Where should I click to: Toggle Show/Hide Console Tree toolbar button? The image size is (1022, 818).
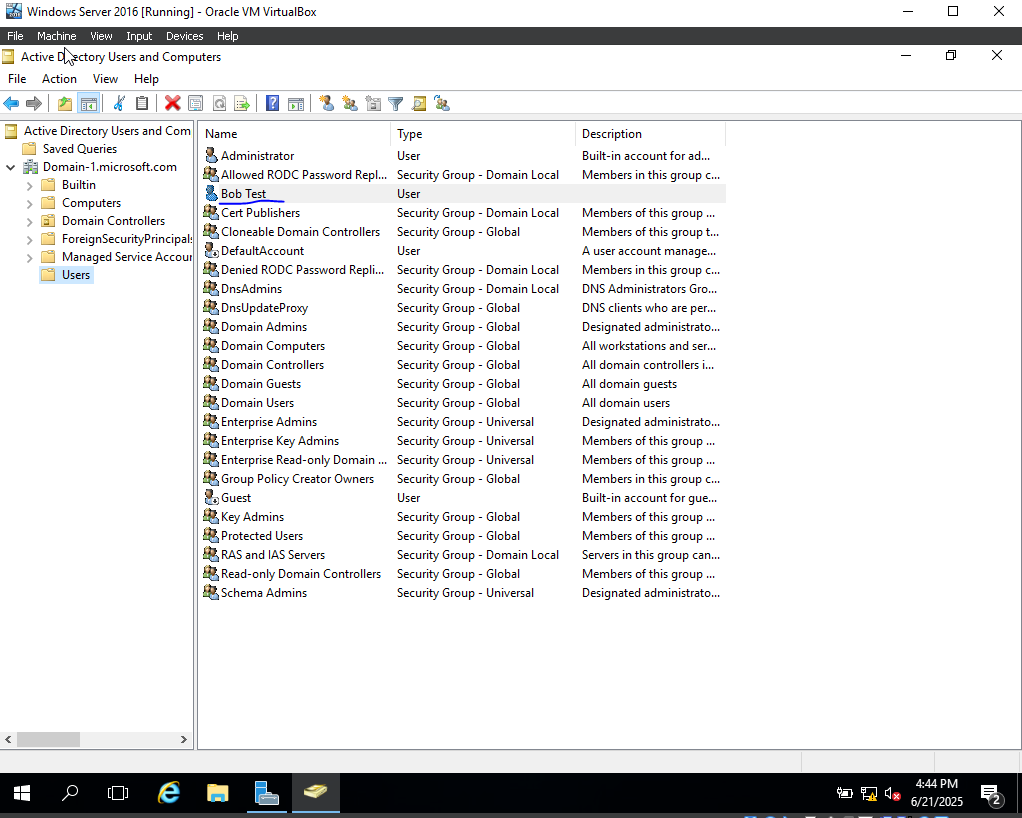click(89, 103)
